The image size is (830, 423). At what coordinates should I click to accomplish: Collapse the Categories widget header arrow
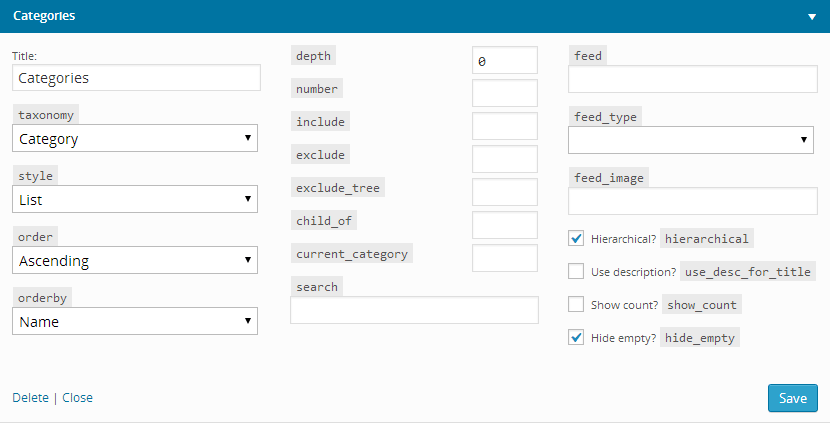(x=811, y=17)
